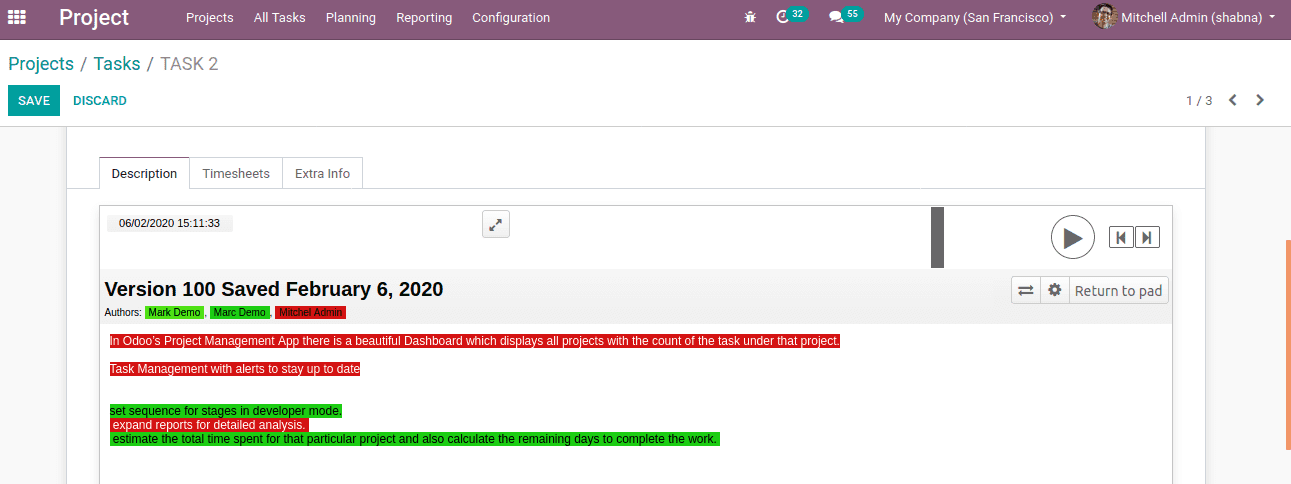Viewport: 1291px width, 484px height.
Task: Click the import/export arrows icon
Action: click(1026, 290)
